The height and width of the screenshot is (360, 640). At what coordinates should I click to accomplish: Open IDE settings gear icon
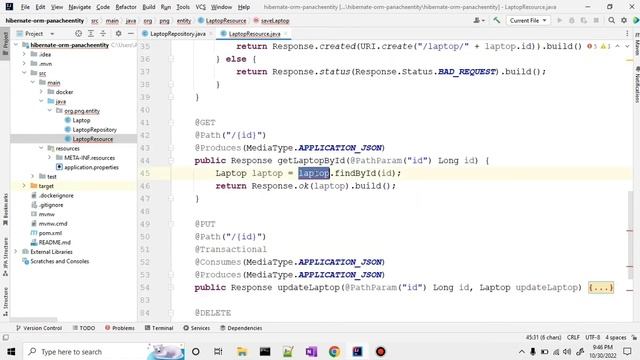[624, 20]
